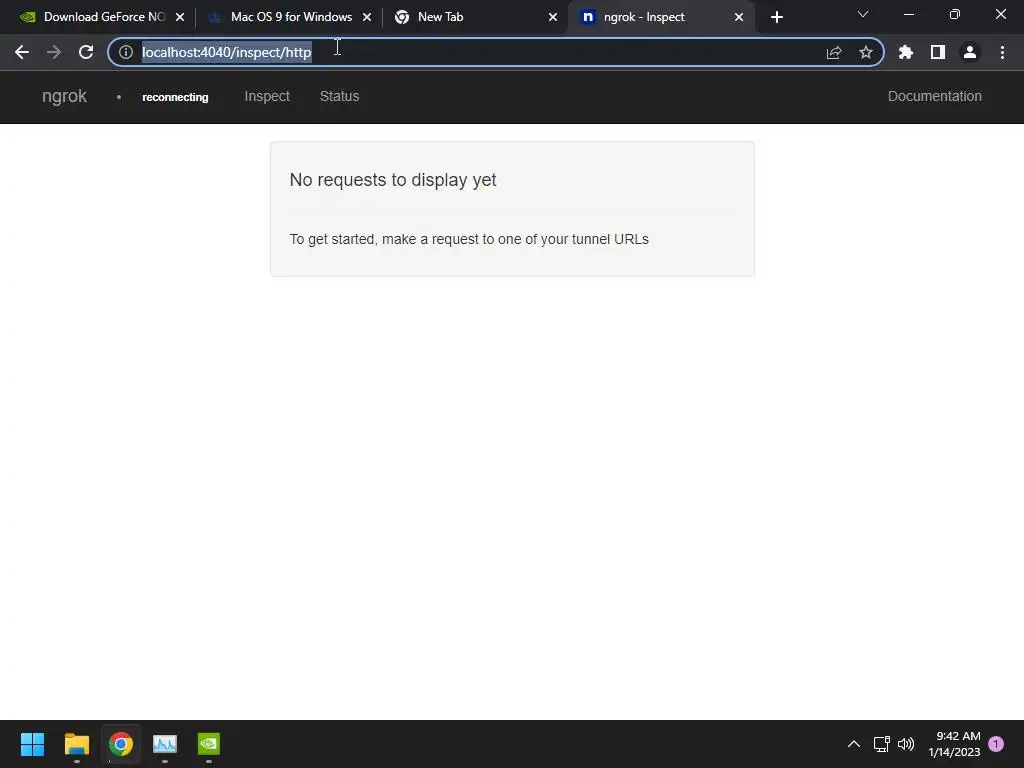Open the NVIDIA GeForce taskbar icon
Viewport: 1024px width, 768px height.
[x=209, y=744]
